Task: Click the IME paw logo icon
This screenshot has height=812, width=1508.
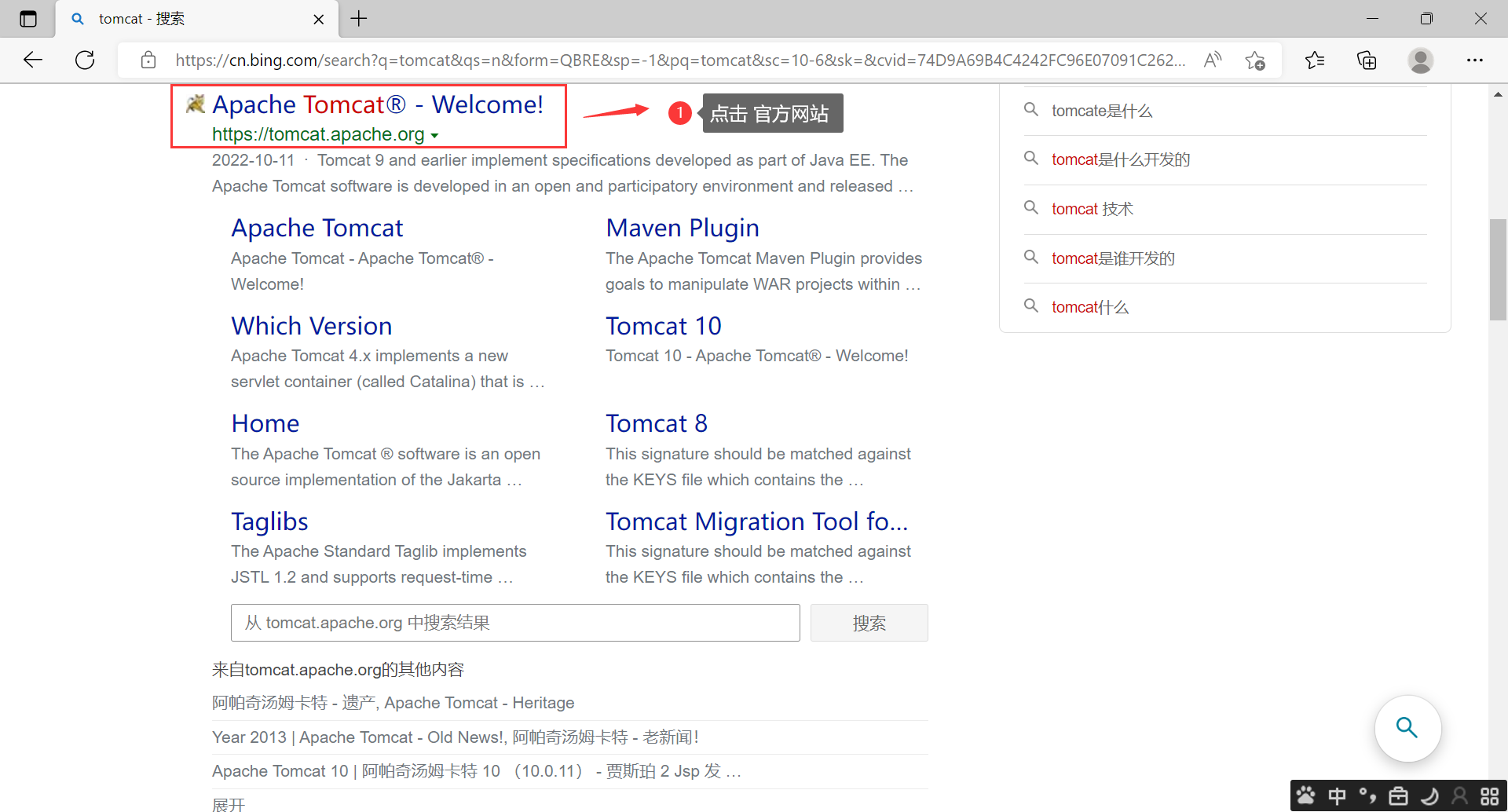Action: click(1305, 796)
